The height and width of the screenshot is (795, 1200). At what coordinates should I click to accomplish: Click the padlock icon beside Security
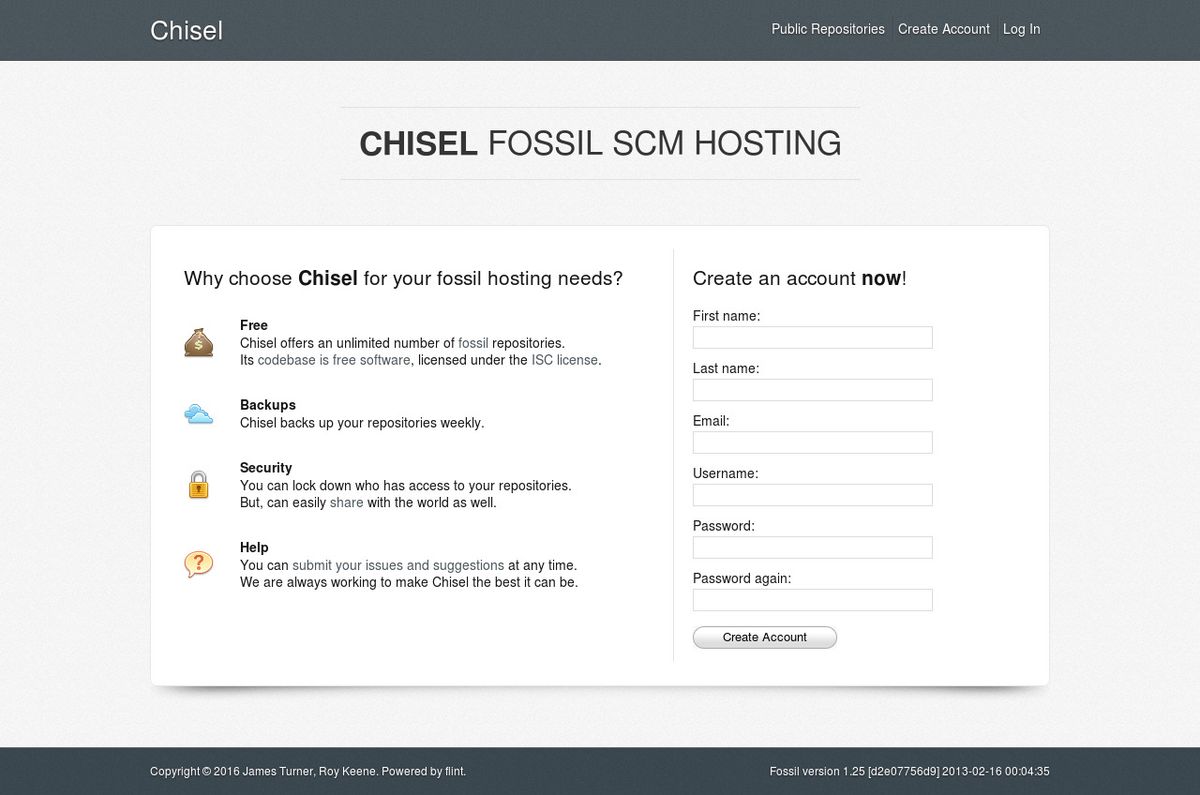point(198,484)
